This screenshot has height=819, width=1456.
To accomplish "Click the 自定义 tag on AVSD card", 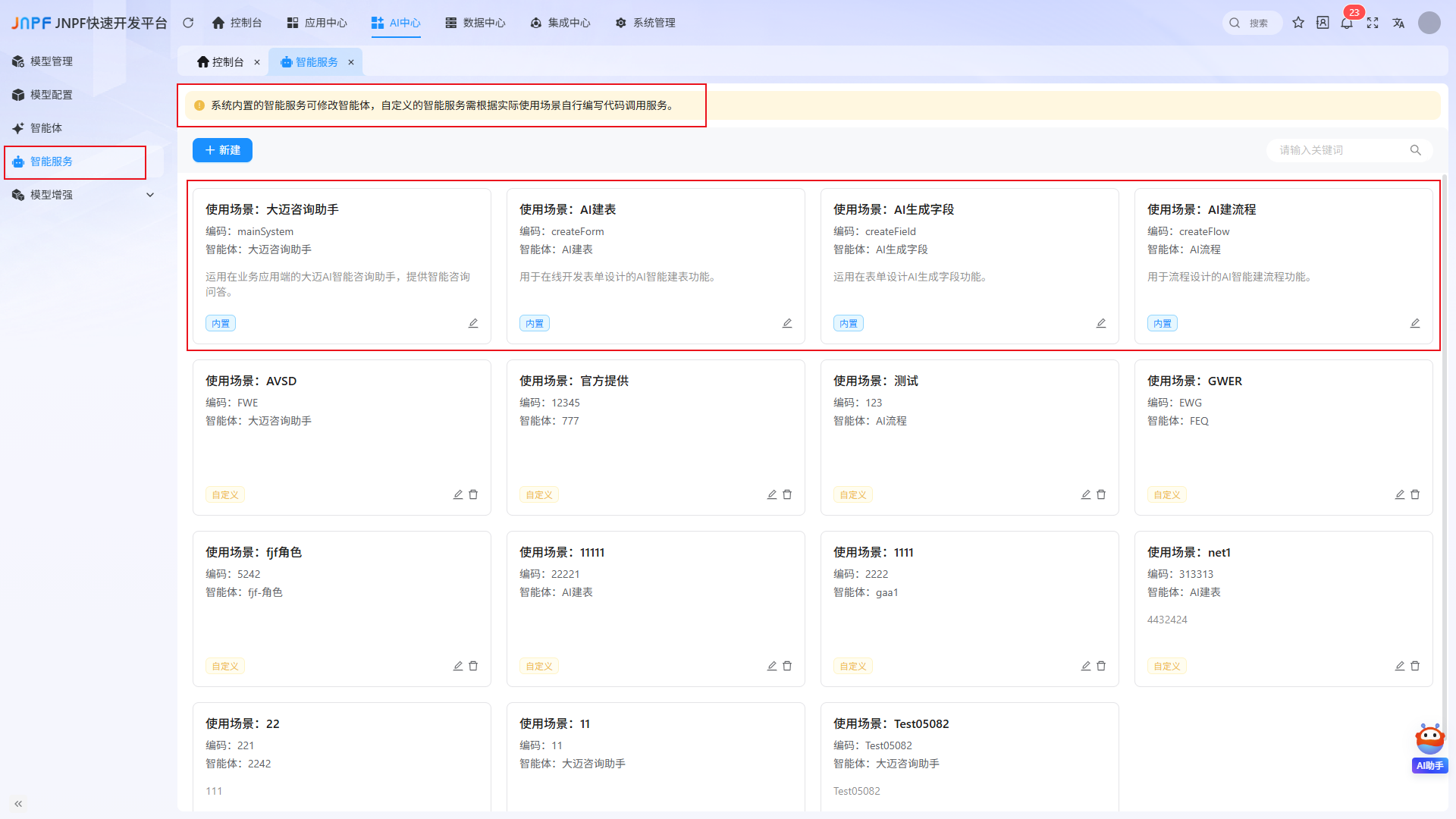I will click(225, 495).
